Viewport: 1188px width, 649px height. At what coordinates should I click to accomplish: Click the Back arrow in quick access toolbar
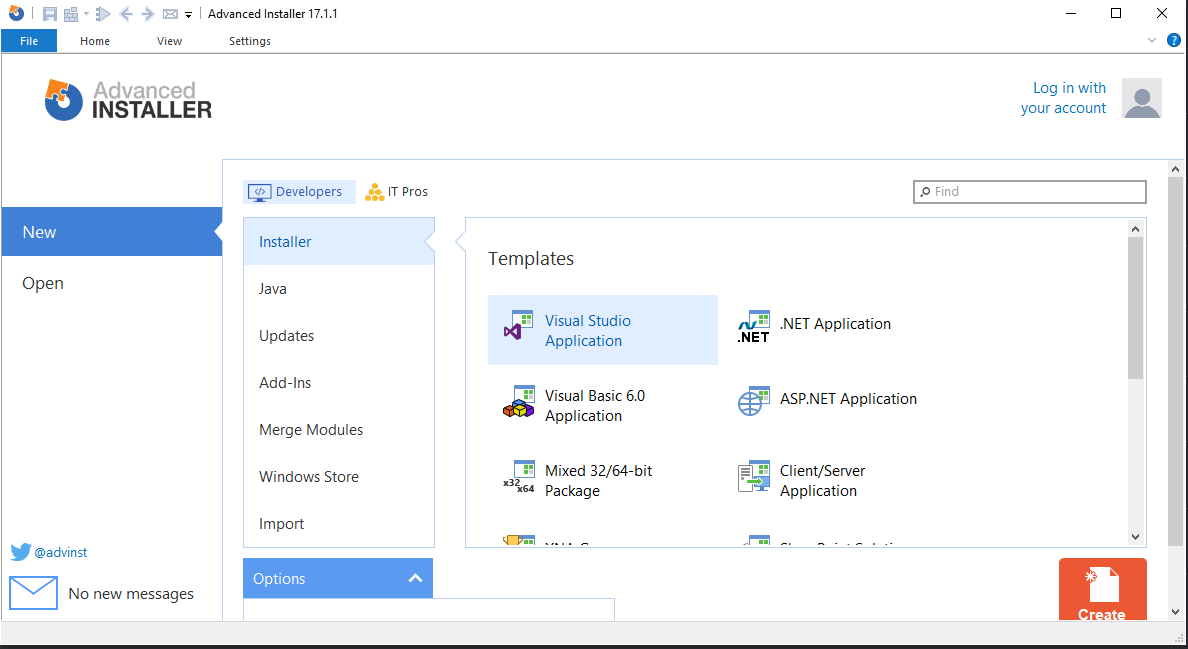point(126,14)
